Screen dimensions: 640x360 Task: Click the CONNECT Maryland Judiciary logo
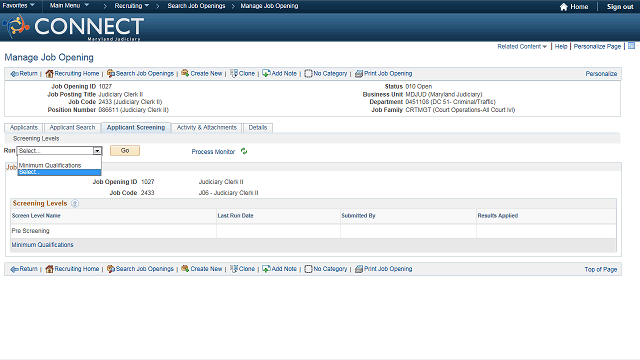(x=73, y=27)
